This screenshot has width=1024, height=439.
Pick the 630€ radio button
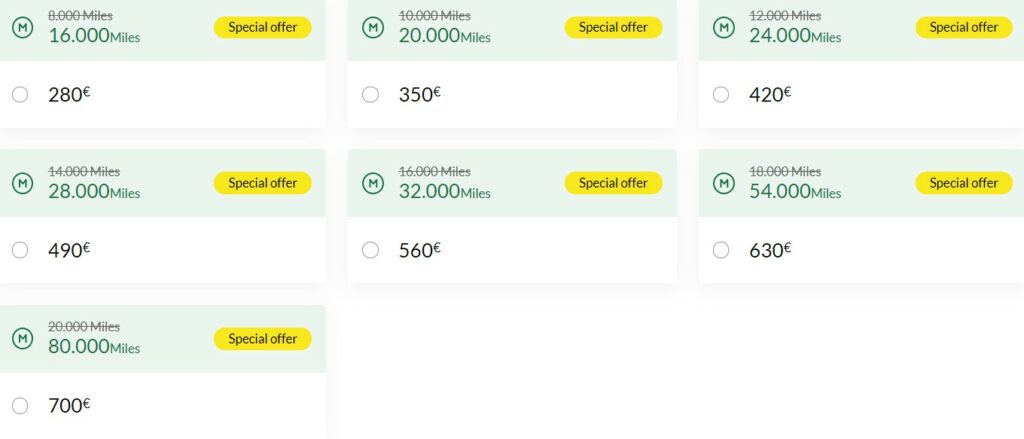point(721,250)
